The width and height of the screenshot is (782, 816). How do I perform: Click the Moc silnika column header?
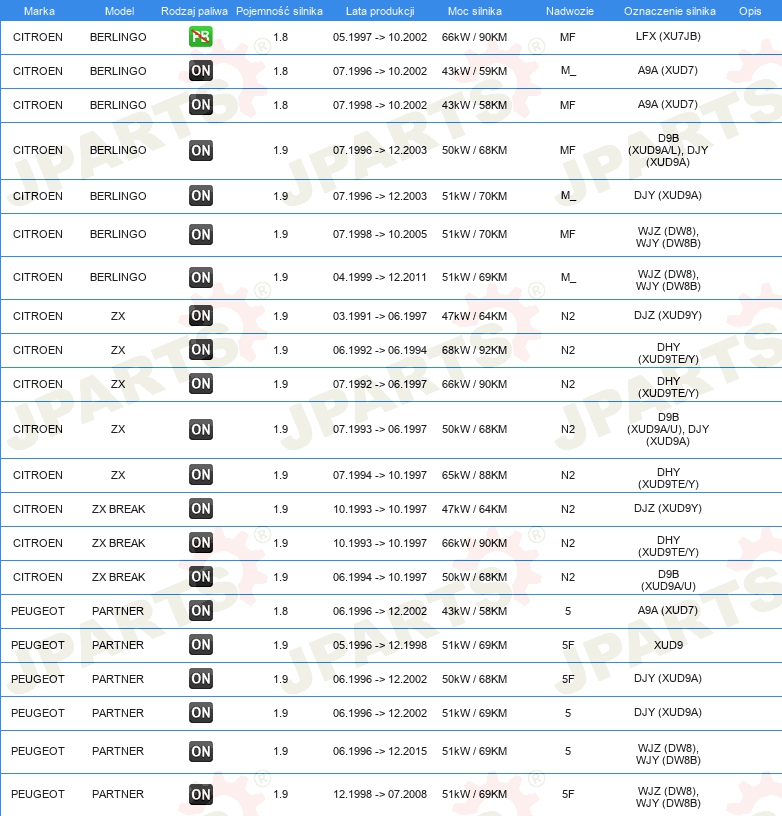[x=475, y=11]
